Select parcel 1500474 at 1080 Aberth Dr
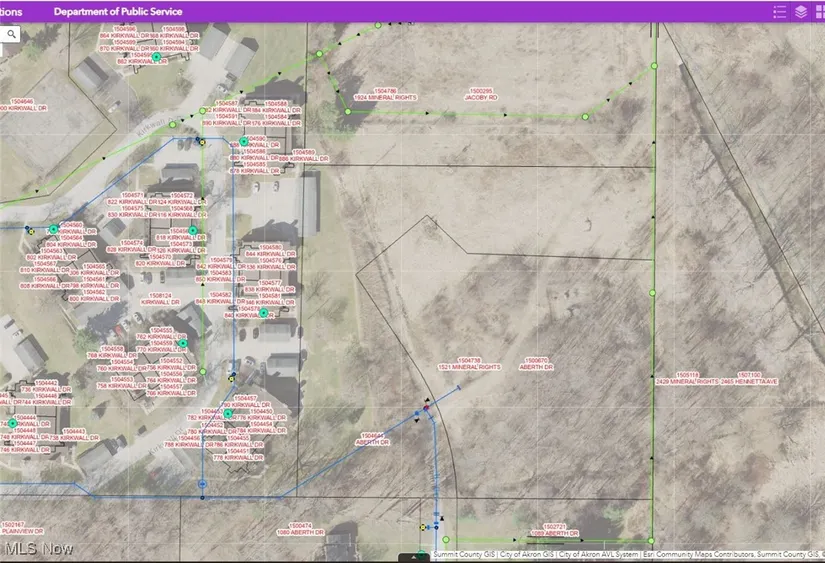 tap(300, 529)
